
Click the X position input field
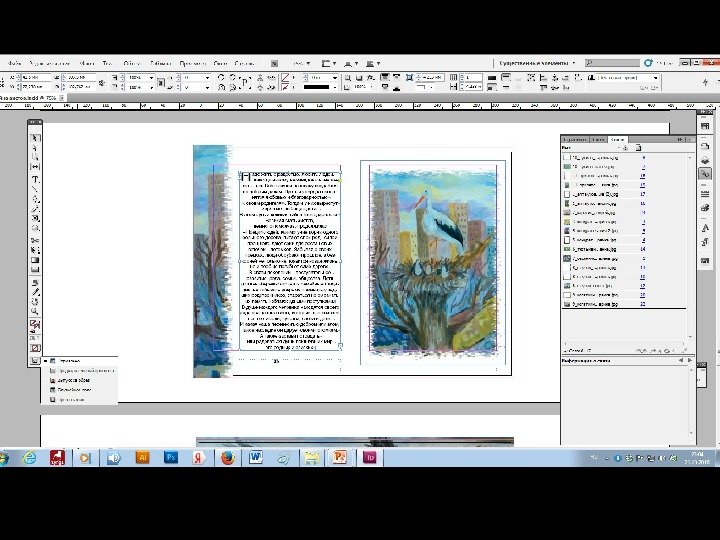tap(37, 78)
